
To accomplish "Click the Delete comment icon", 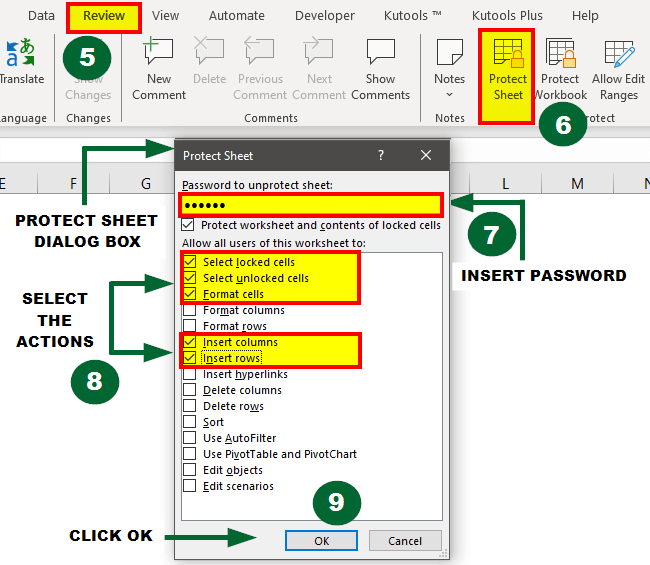I will 209,52.
